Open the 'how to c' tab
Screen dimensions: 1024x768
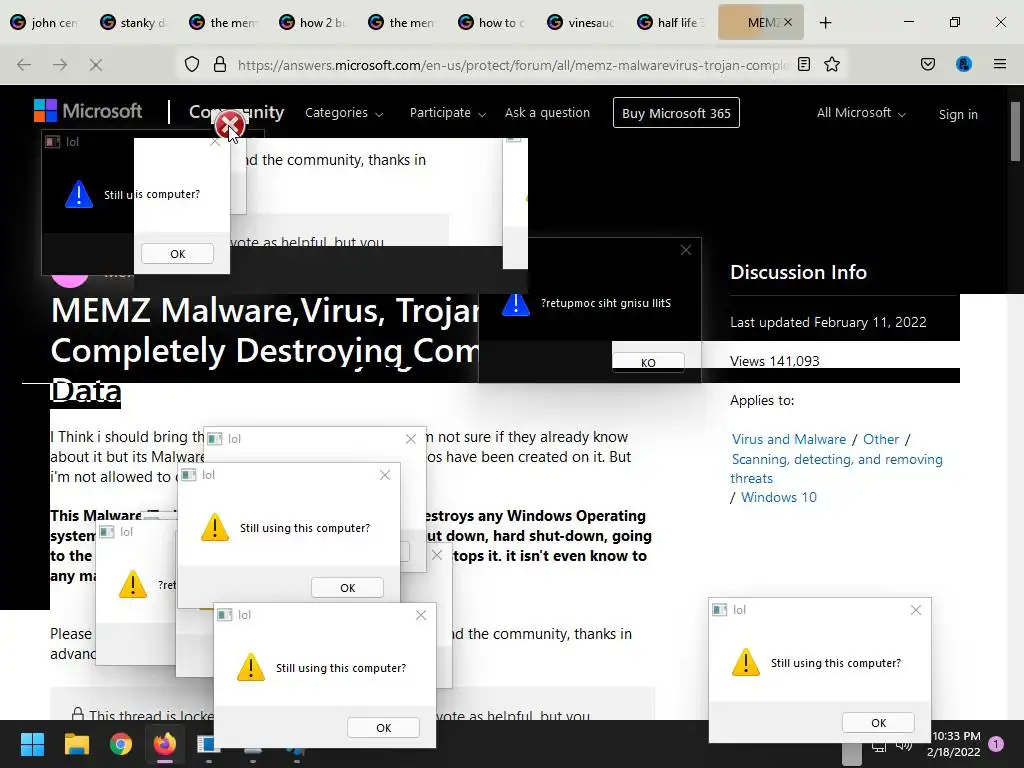click(x=492, y=22)
